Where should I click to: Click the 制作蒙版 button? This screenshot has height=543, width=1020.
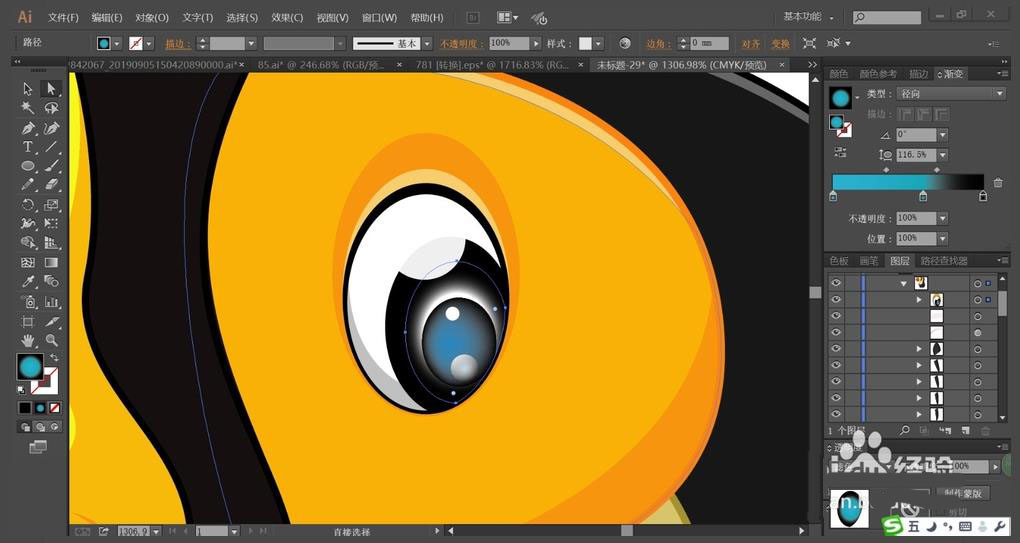pyautogui.click(x=963, y=494)
